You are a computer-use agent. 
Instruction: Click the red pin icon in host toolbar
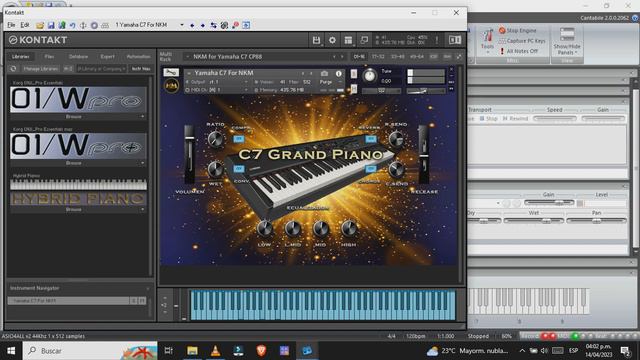pos(235,25)
